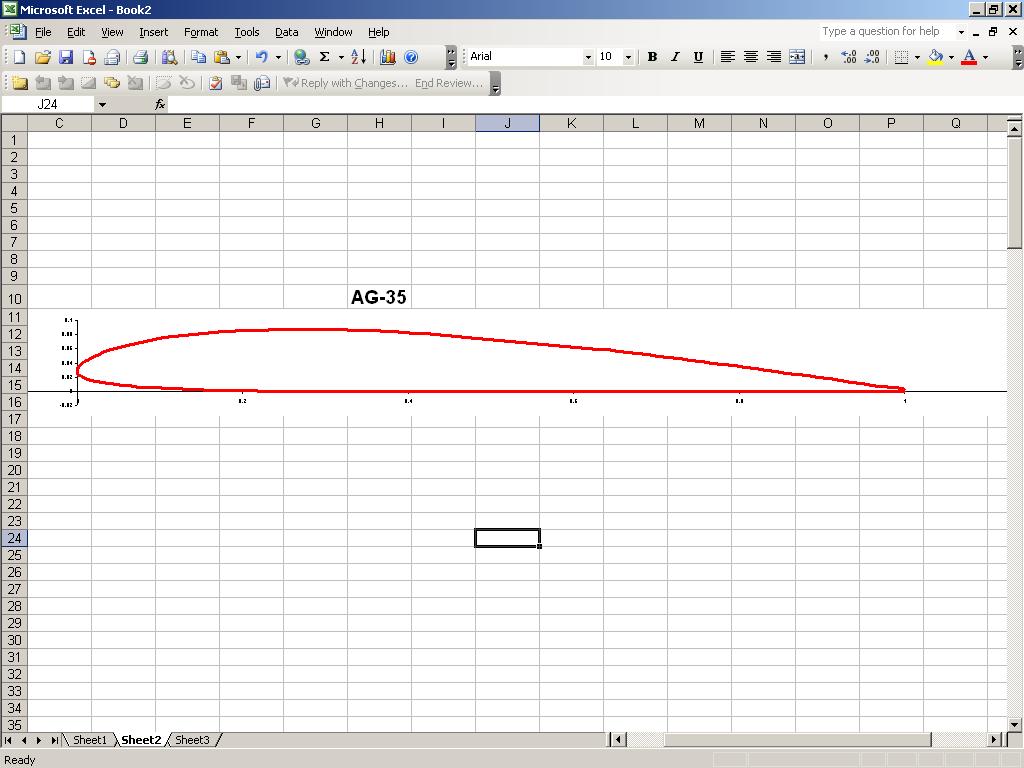
Task: Apply red Font Color A
Action: pos(970,57)
